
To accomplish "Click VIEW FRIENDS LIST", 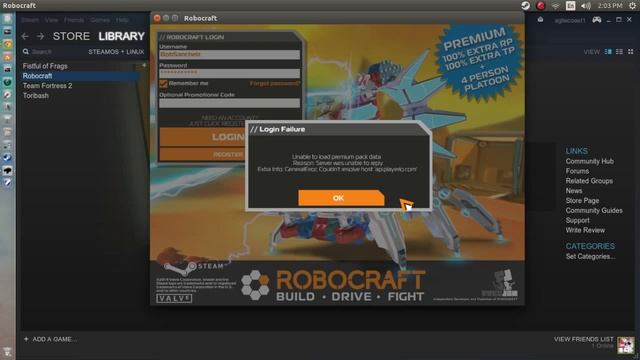I will pyautogui.click(x=583, y=339).
